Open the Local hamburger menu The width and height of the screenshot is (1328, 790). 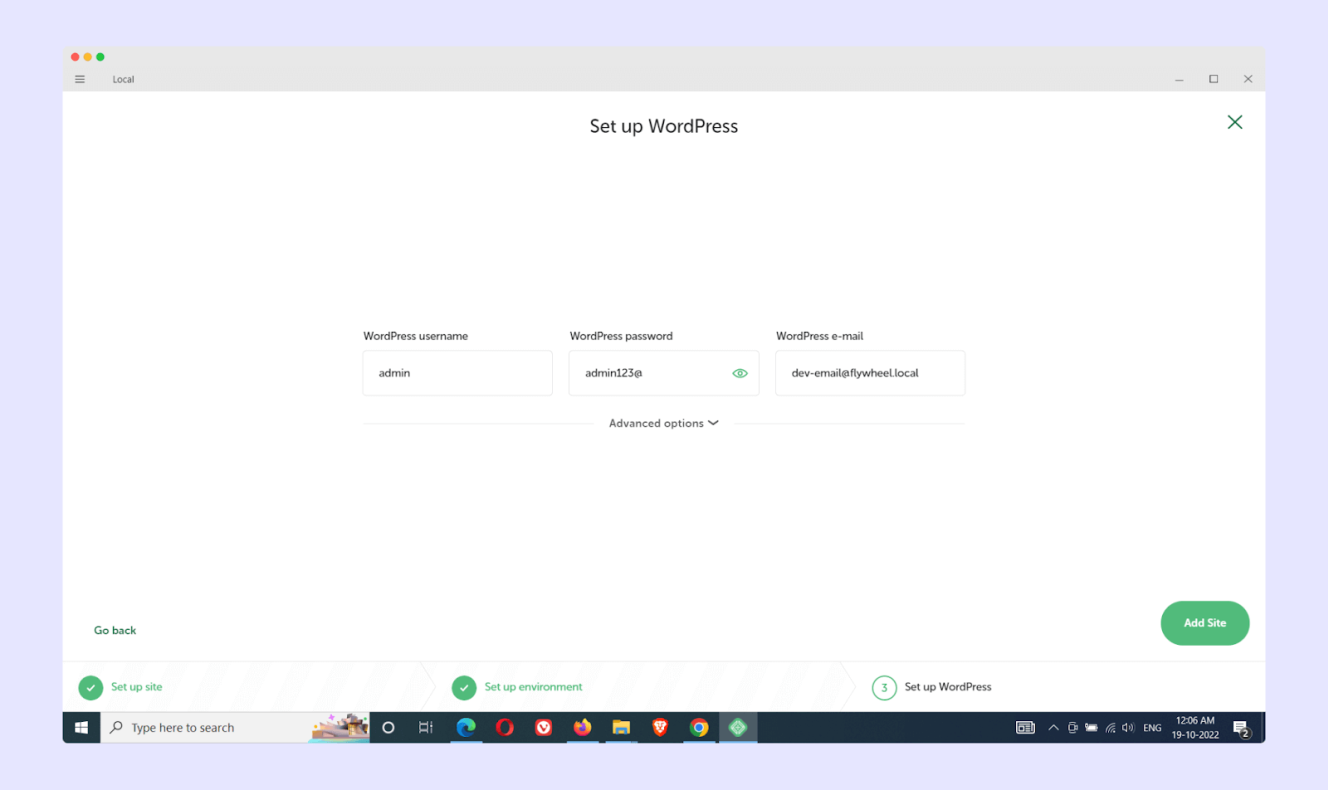click(x=80, y=79)
